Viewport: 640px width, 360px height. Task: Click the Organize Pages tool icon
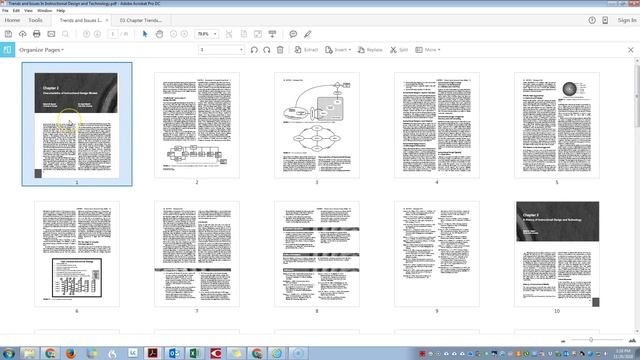[7, 50]
